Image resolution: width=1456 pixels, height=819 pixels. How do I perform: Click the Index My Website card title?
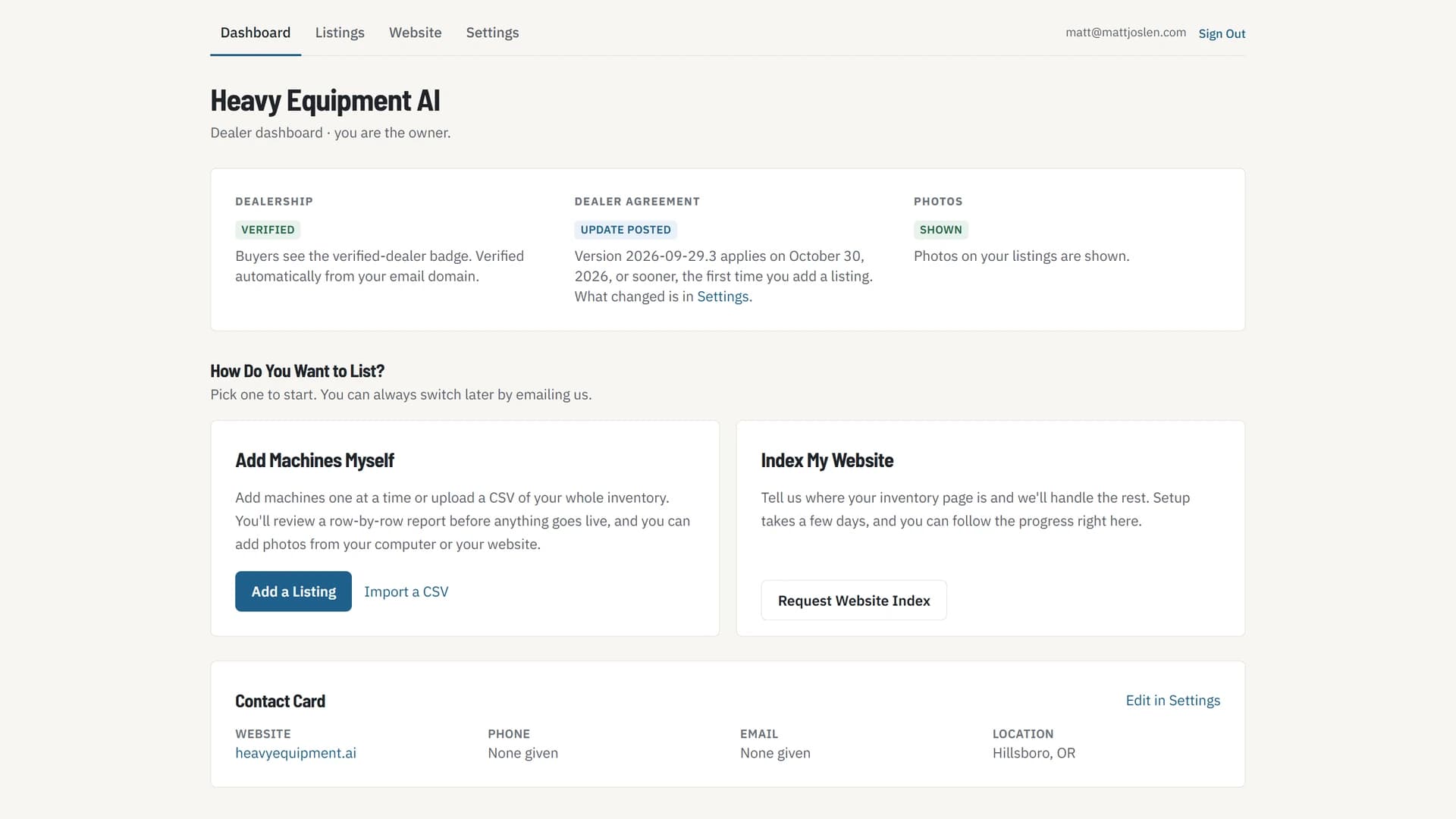[827, 460]
